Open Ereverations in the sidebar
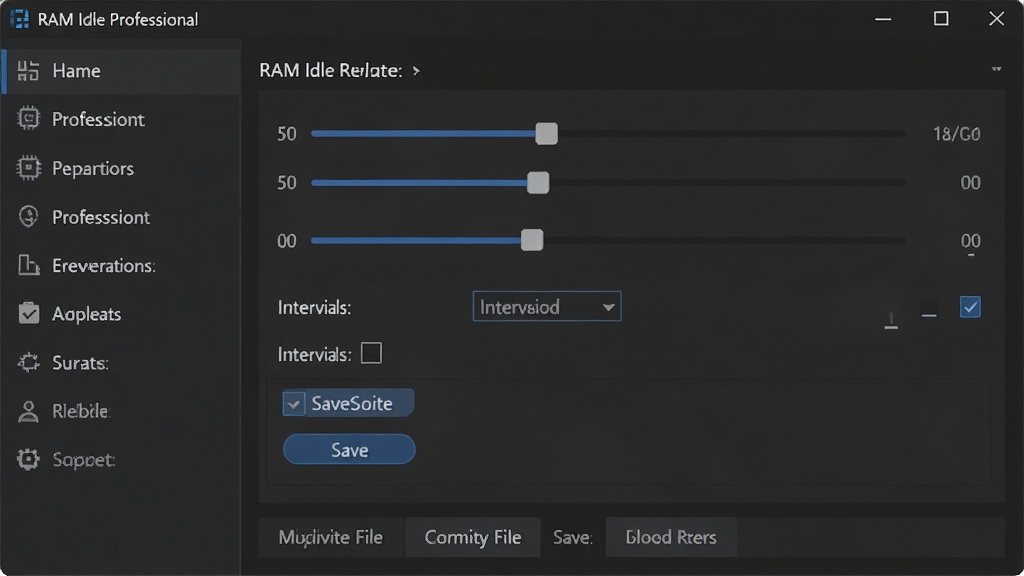1024x576 pixels. click(x=121, y=265)
